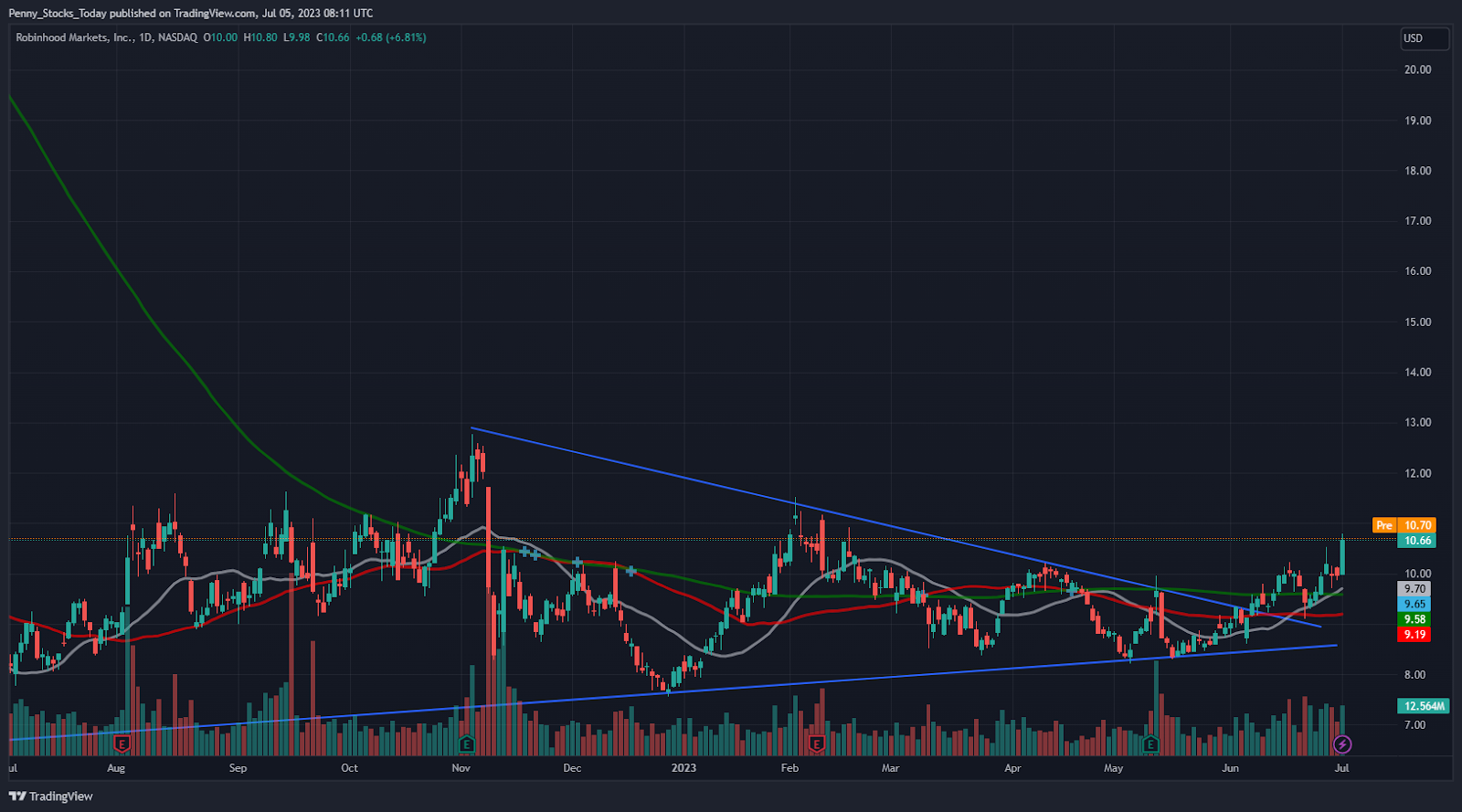Click the earnings E marker near Aug

click(x=121, y=744)
